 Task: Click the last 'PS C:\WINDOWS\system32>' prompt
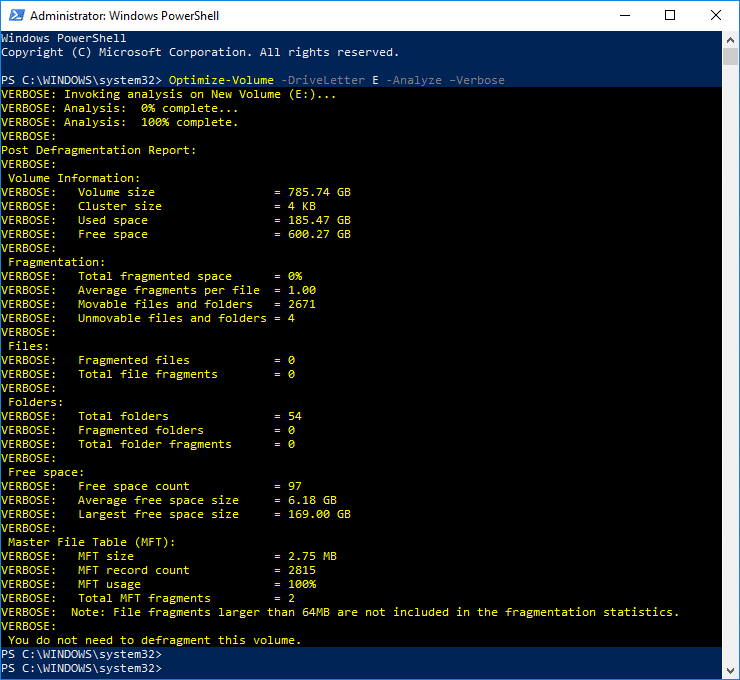(81, 668)
